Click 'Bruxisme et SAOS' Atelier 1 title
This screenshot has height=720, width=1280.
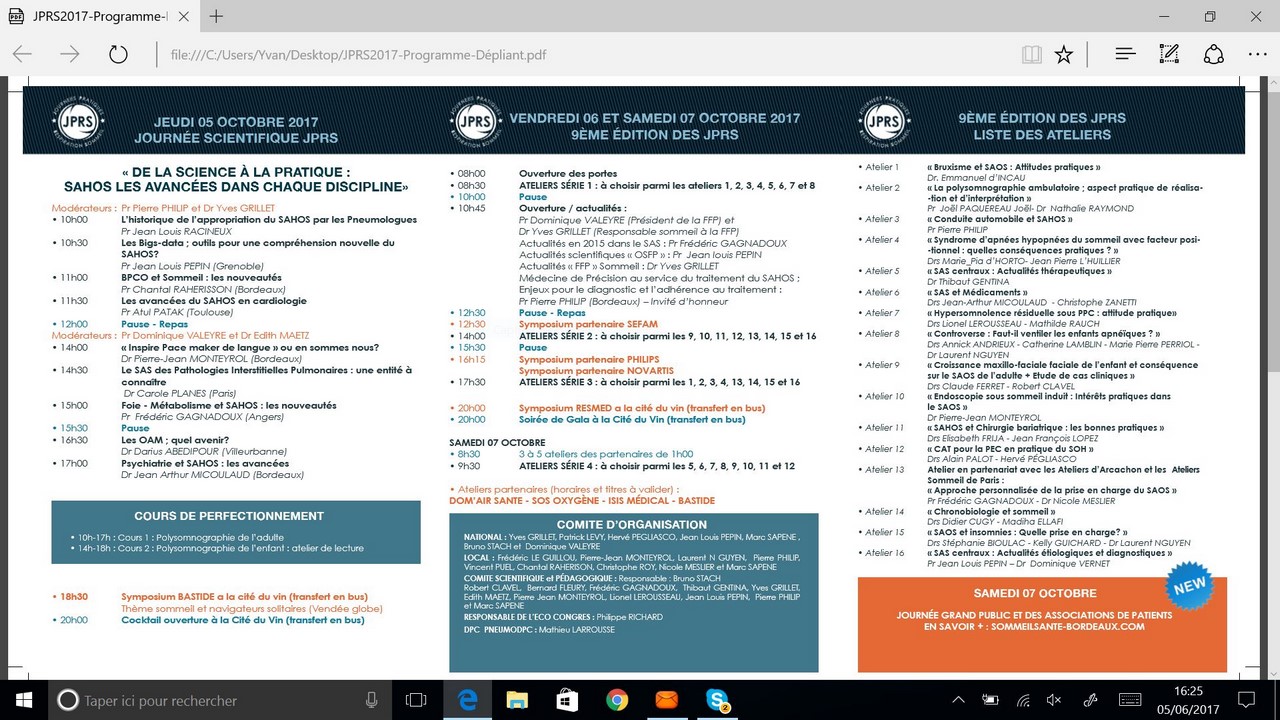1014,167
